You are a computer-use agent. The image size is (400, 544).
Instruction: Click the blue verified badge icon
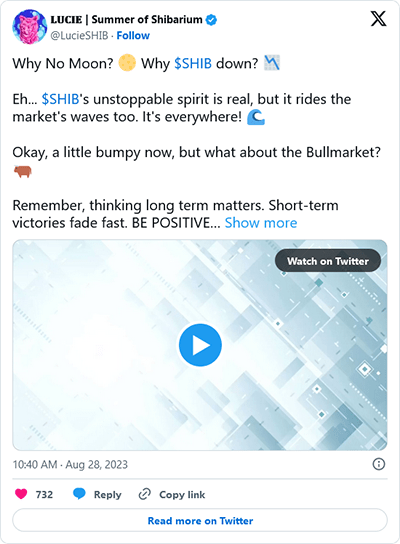(x=211, y=20)
